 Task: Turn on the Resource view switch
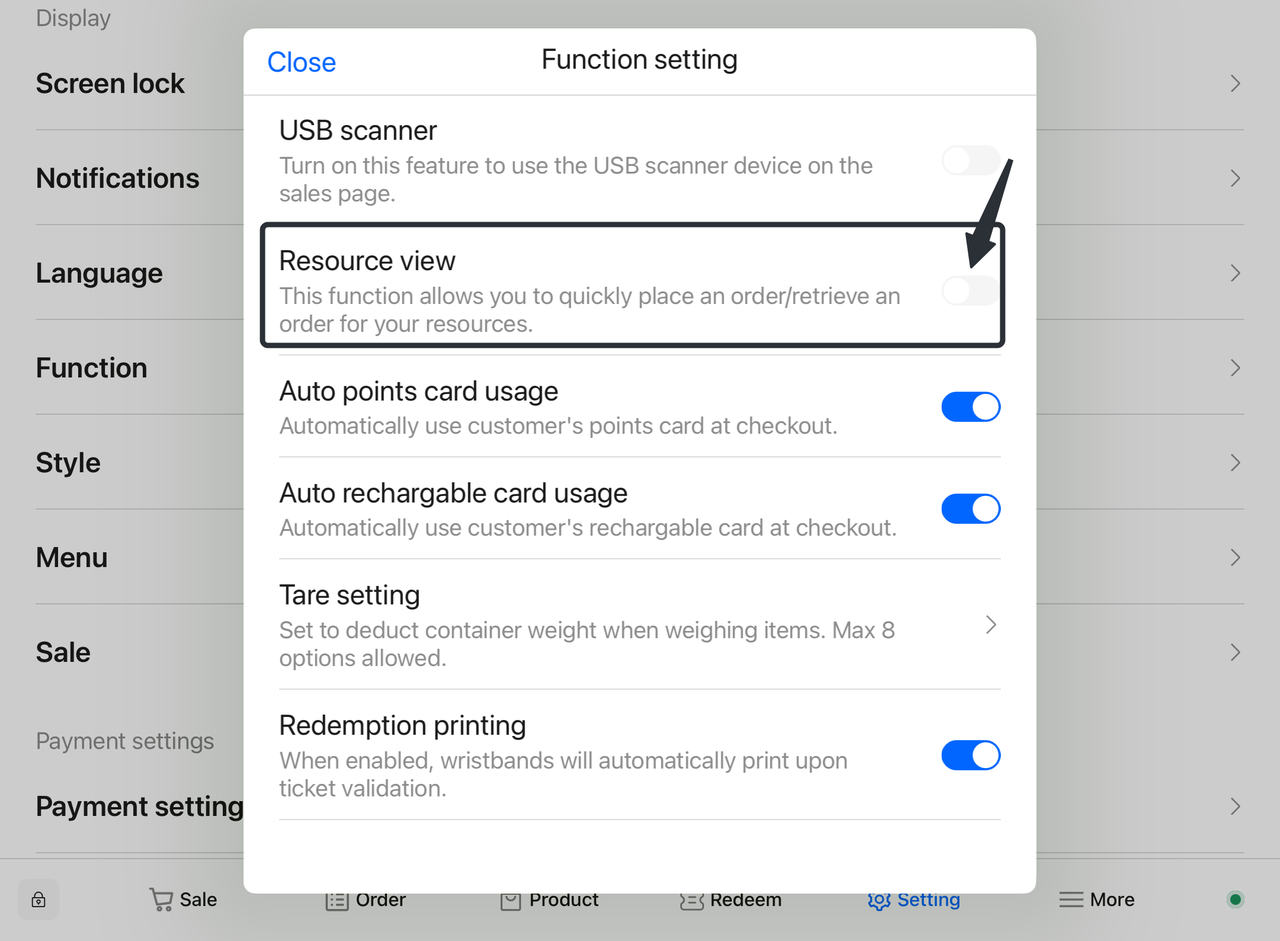click(970, 290)
